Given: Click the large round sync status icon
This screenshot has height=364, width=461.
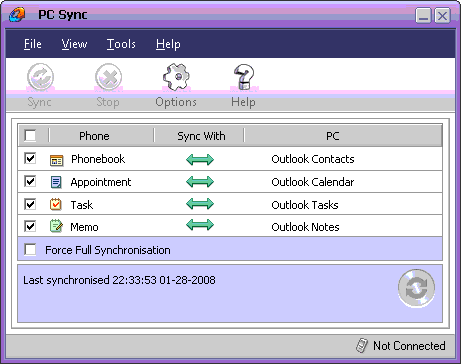Looking at the screenshot, I should [416, 288].
